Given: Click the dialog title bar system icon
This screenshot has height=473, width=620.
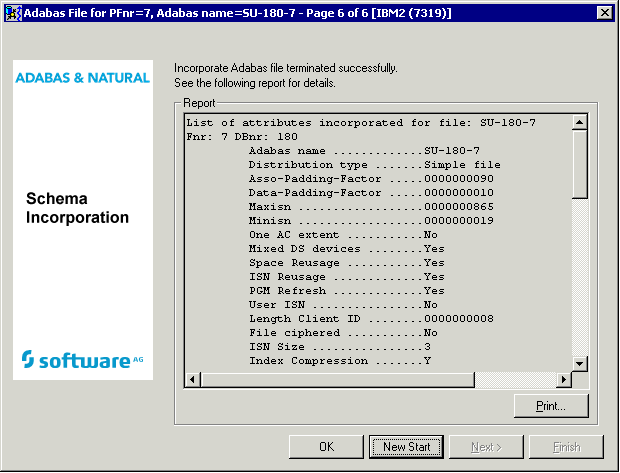Looking at the screenshot, I should [12, 12].
